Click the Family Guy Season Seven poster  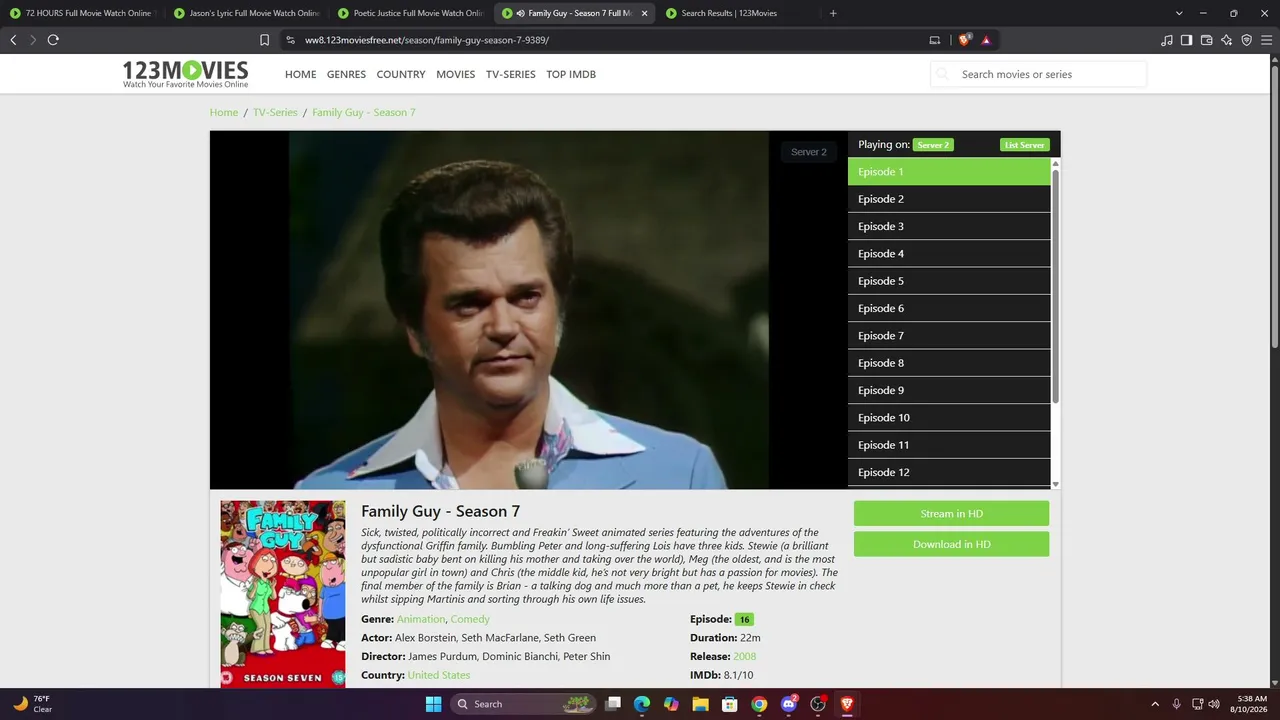(x=283, y=594)
